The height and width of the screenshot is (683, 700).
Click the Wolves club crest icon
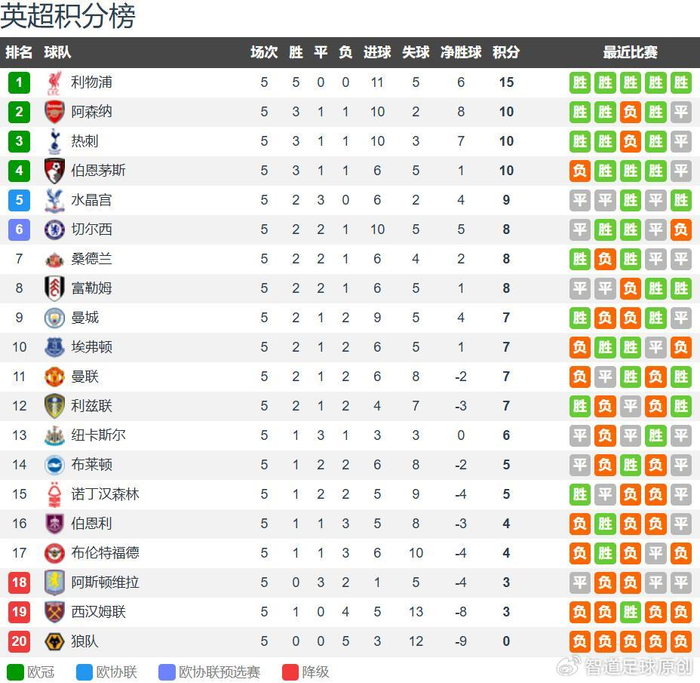tap(54, 641)
